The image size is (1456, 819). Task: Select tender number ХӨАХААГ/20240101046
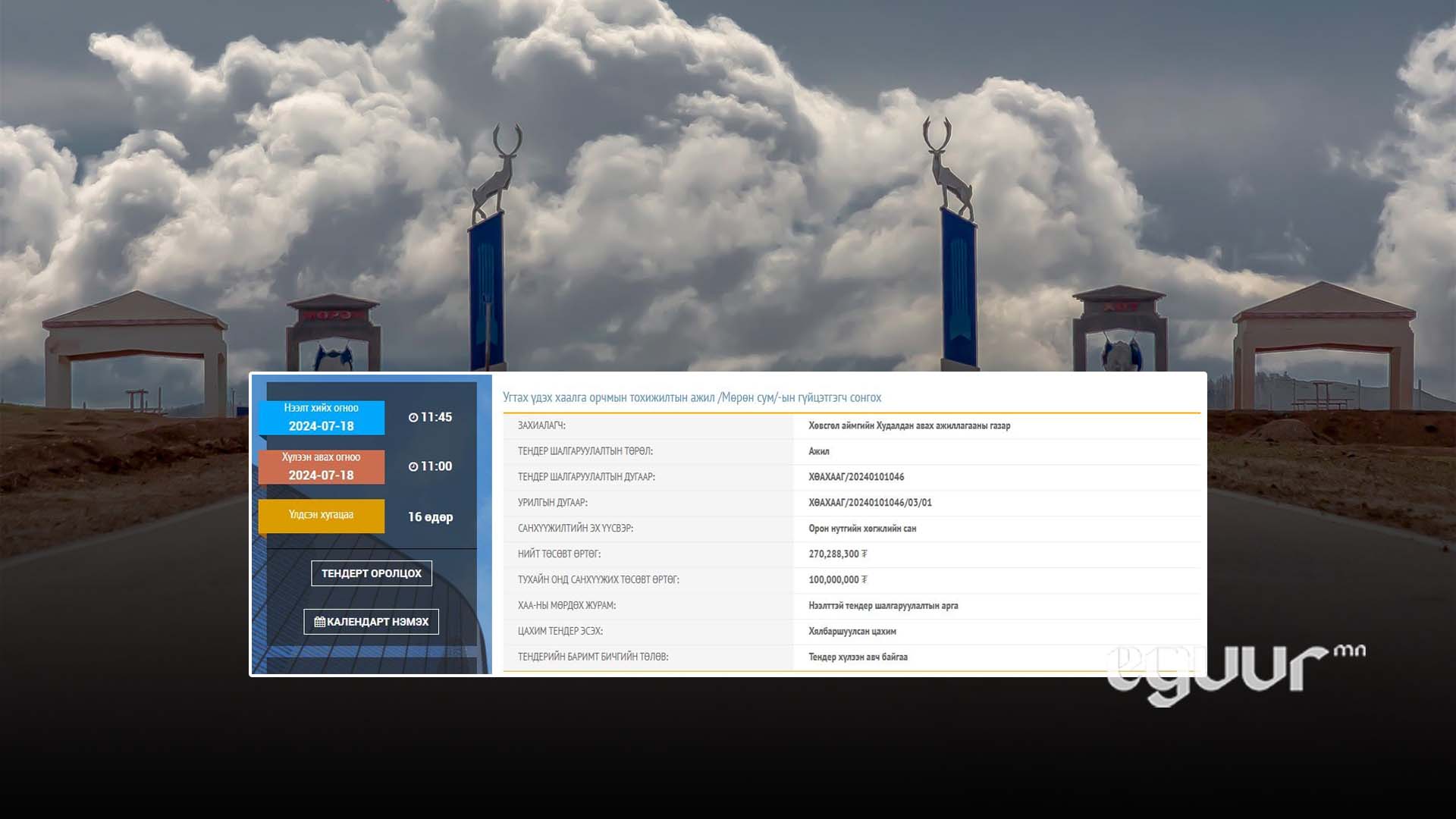tap(856, 477)
